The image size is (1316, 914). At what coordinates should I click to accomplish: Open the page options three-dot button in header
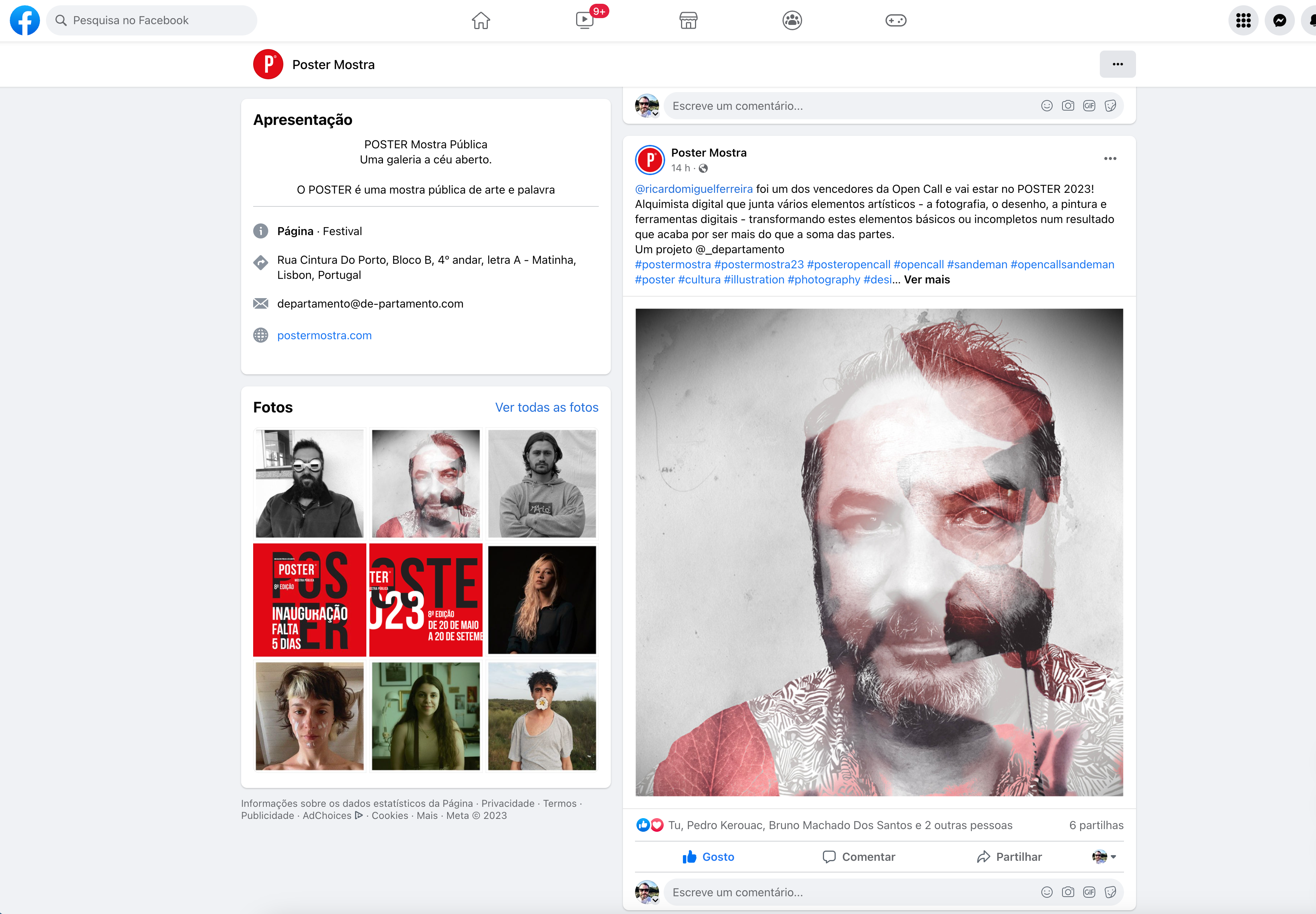(x=1118, y=64)
